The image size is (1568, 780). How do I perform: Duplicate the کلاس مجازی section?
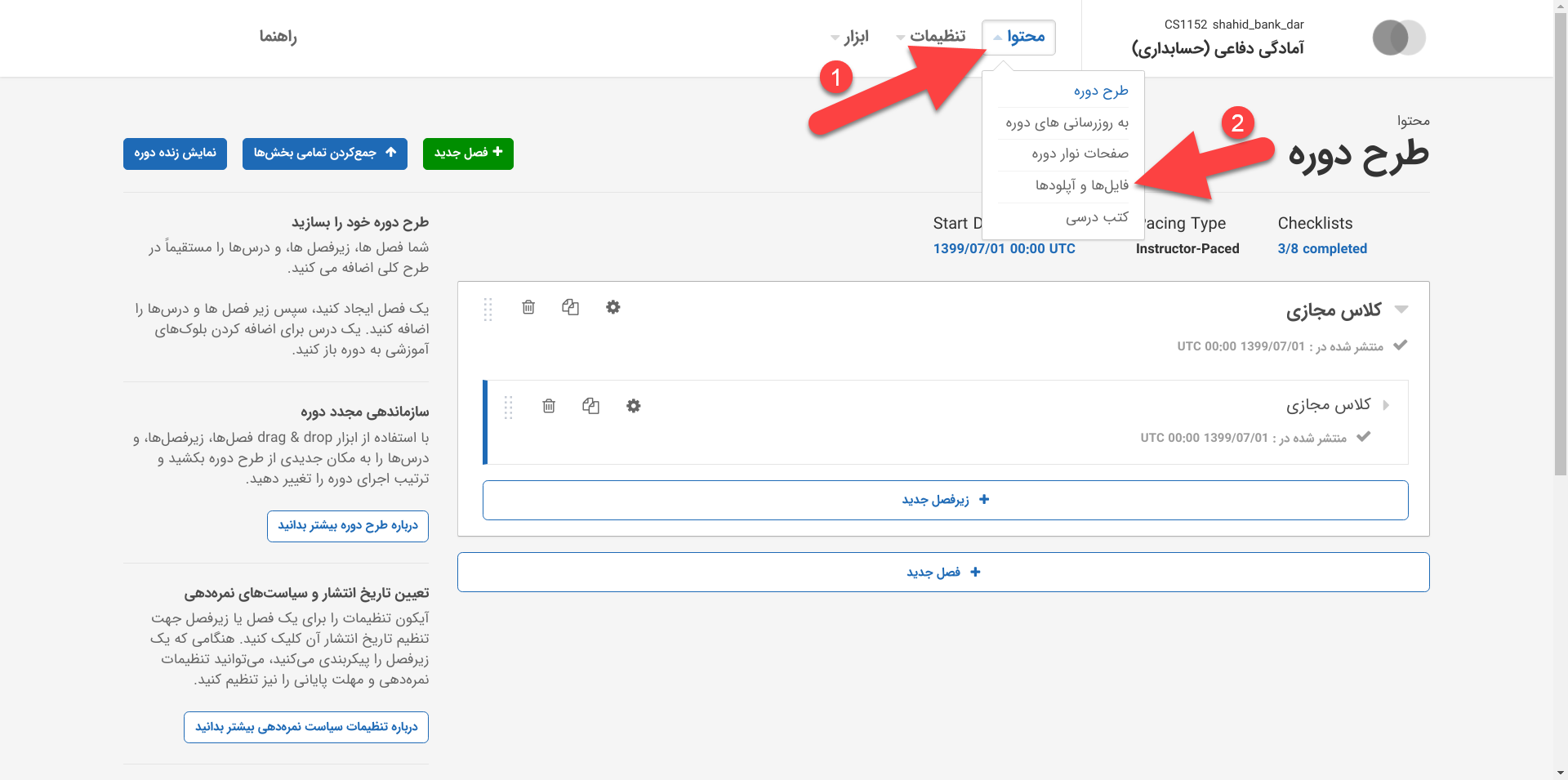[x=570, y=307]
